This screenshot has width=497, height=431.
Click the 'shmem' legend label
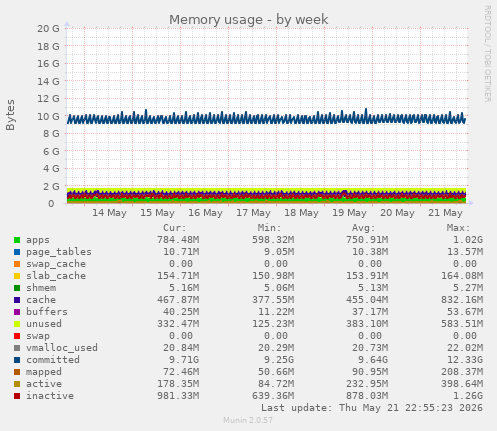pos(41,288)
